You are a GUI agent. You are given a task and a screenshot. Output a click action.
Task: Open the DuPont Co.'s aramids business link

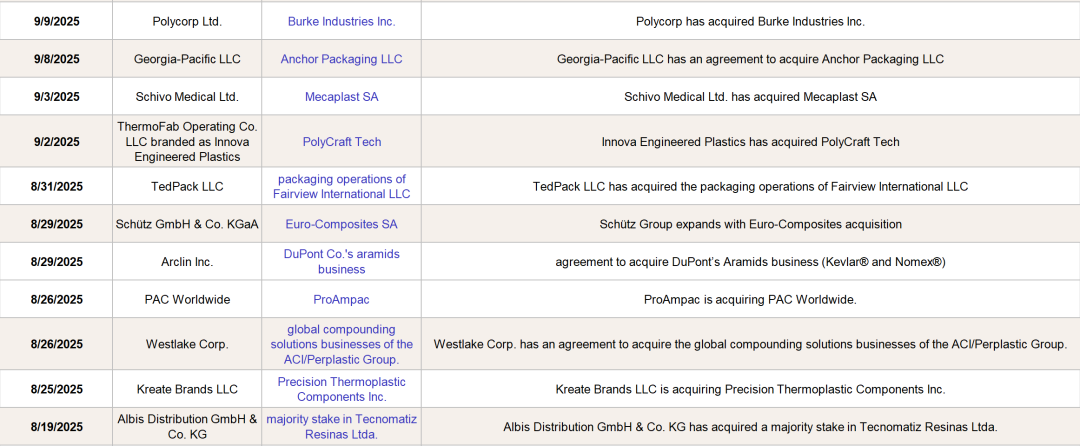coord(341,262)
